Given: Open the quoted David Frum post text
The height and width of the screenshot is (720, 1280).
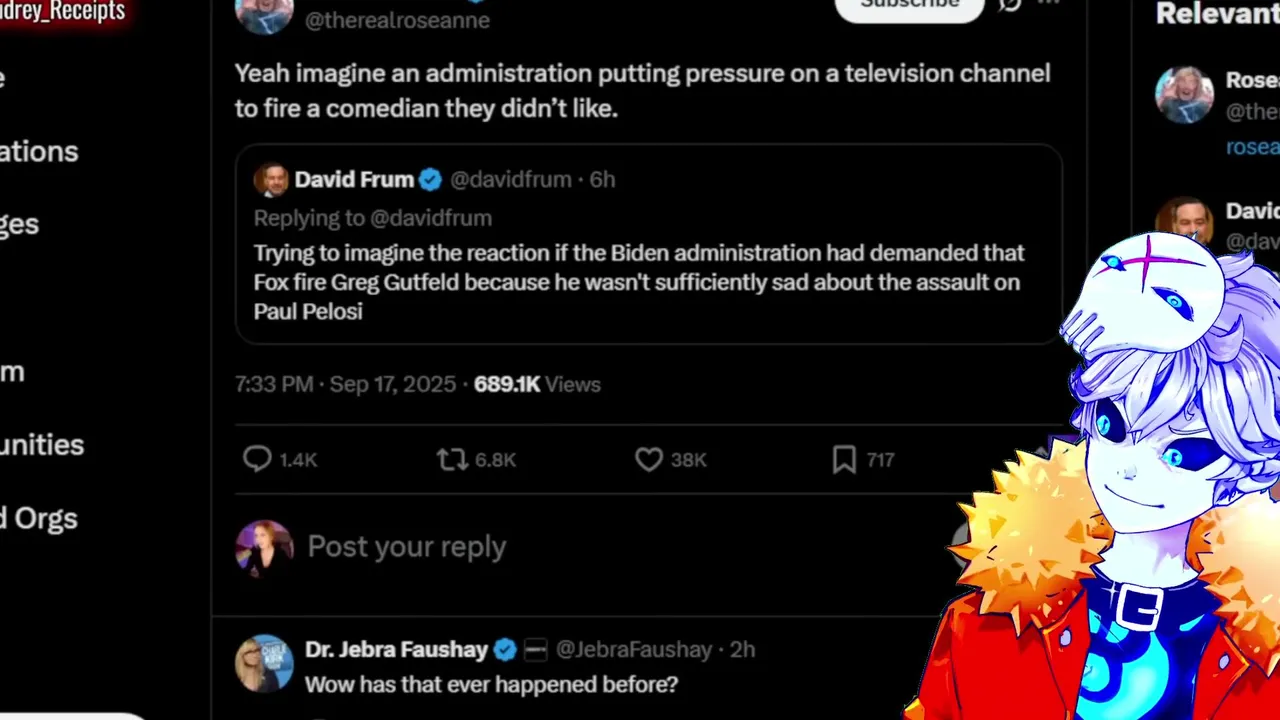Looking at the screenshot, I should (x=639, y=282).
